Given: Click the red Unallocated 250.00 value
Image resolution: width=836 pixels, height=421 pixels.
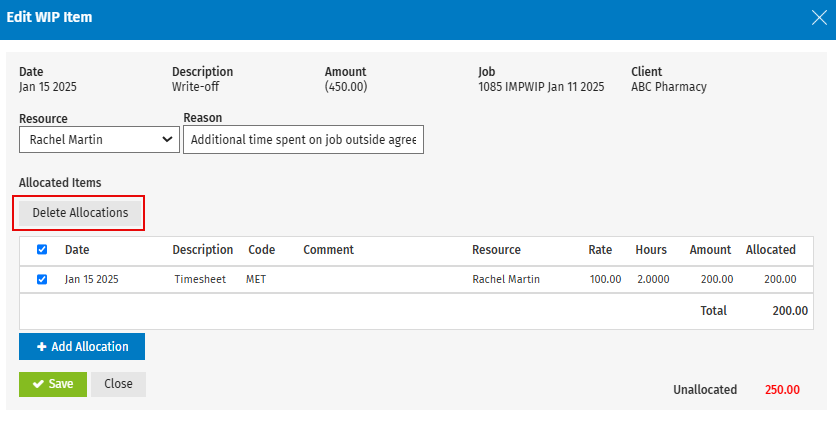Looking at the screenshot, I should click(x=782, y=390).
